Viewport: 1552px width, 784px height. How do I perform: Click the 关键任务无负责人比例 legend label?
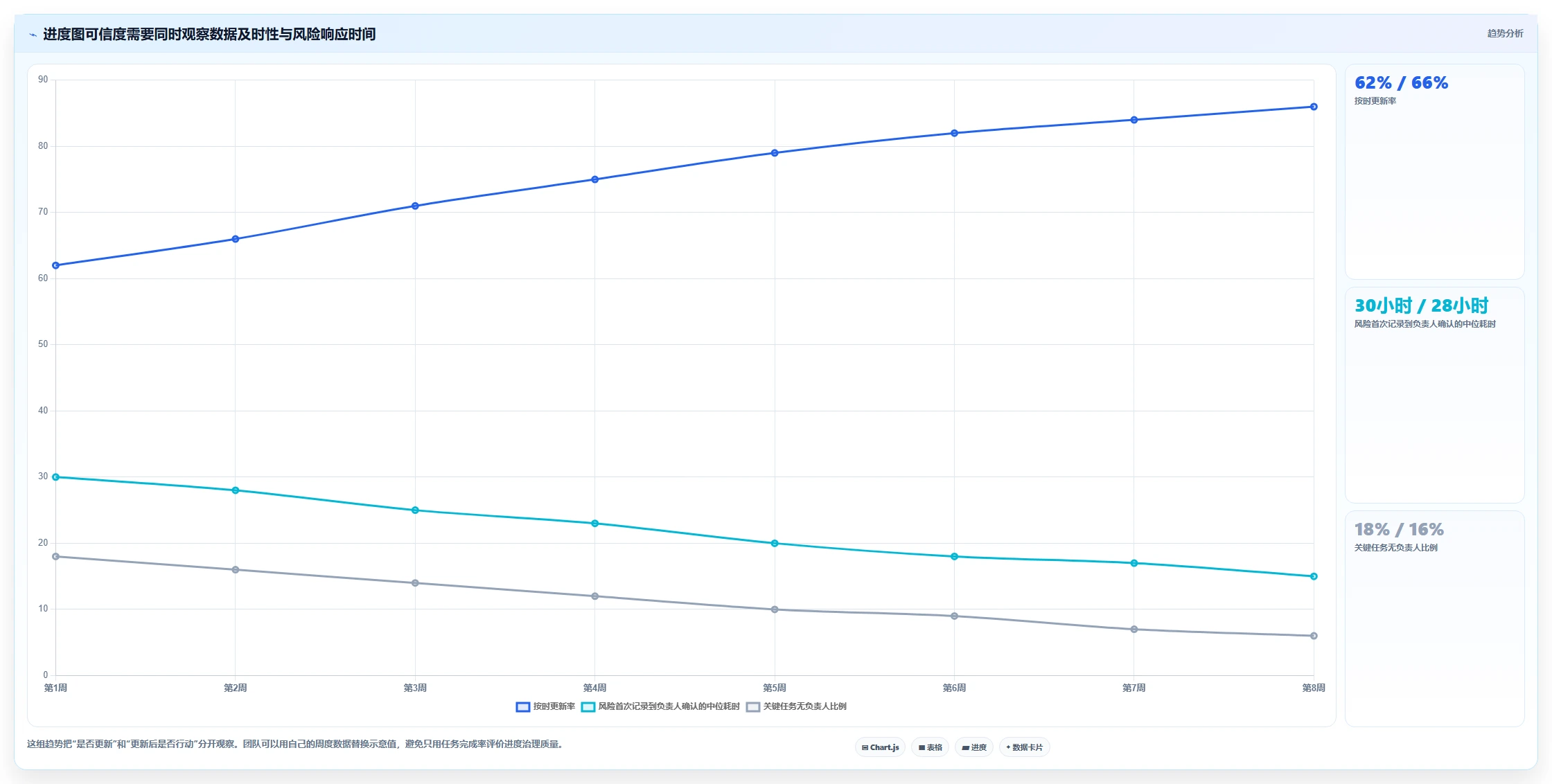point(805,706)
